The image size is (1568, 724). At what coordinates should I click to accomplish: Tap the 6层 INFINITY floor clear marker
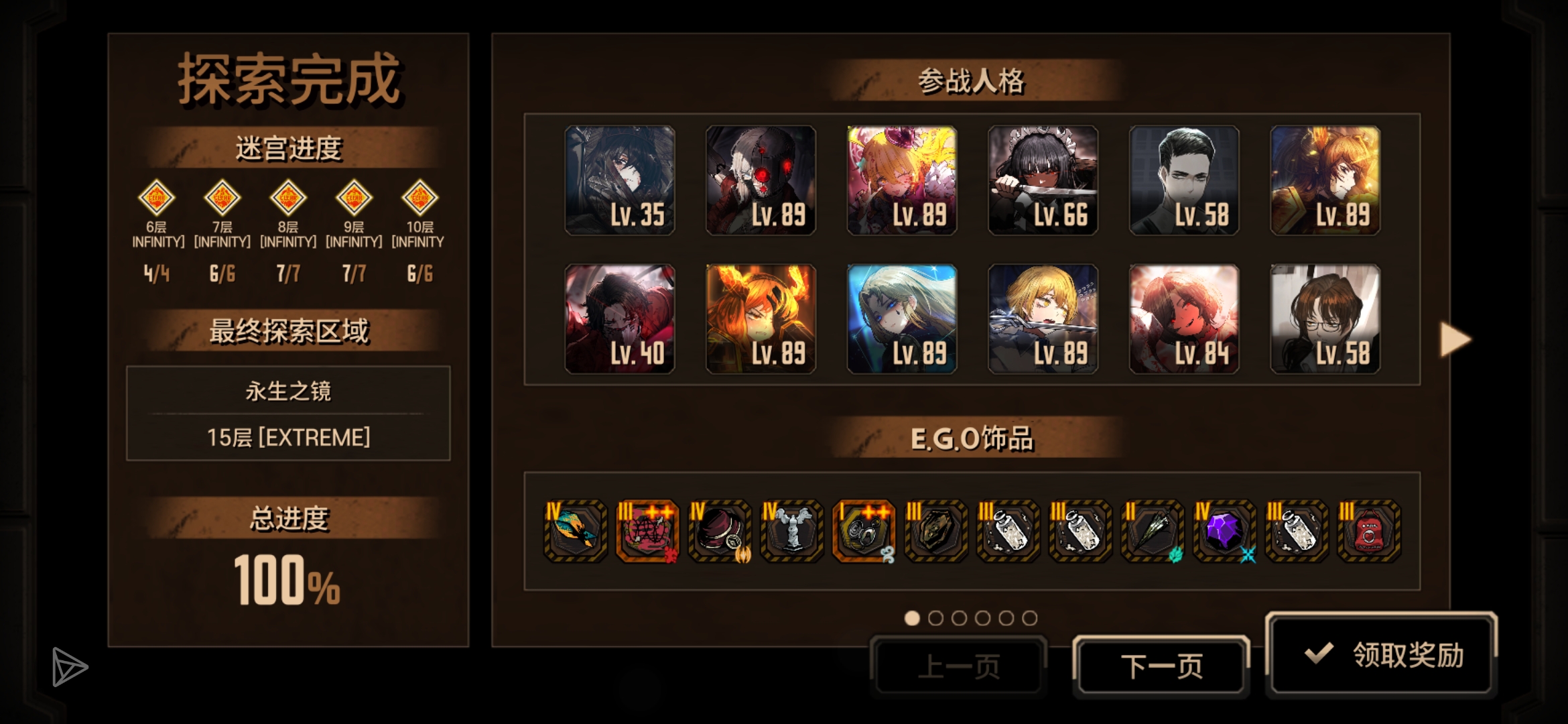click(156, 198)
